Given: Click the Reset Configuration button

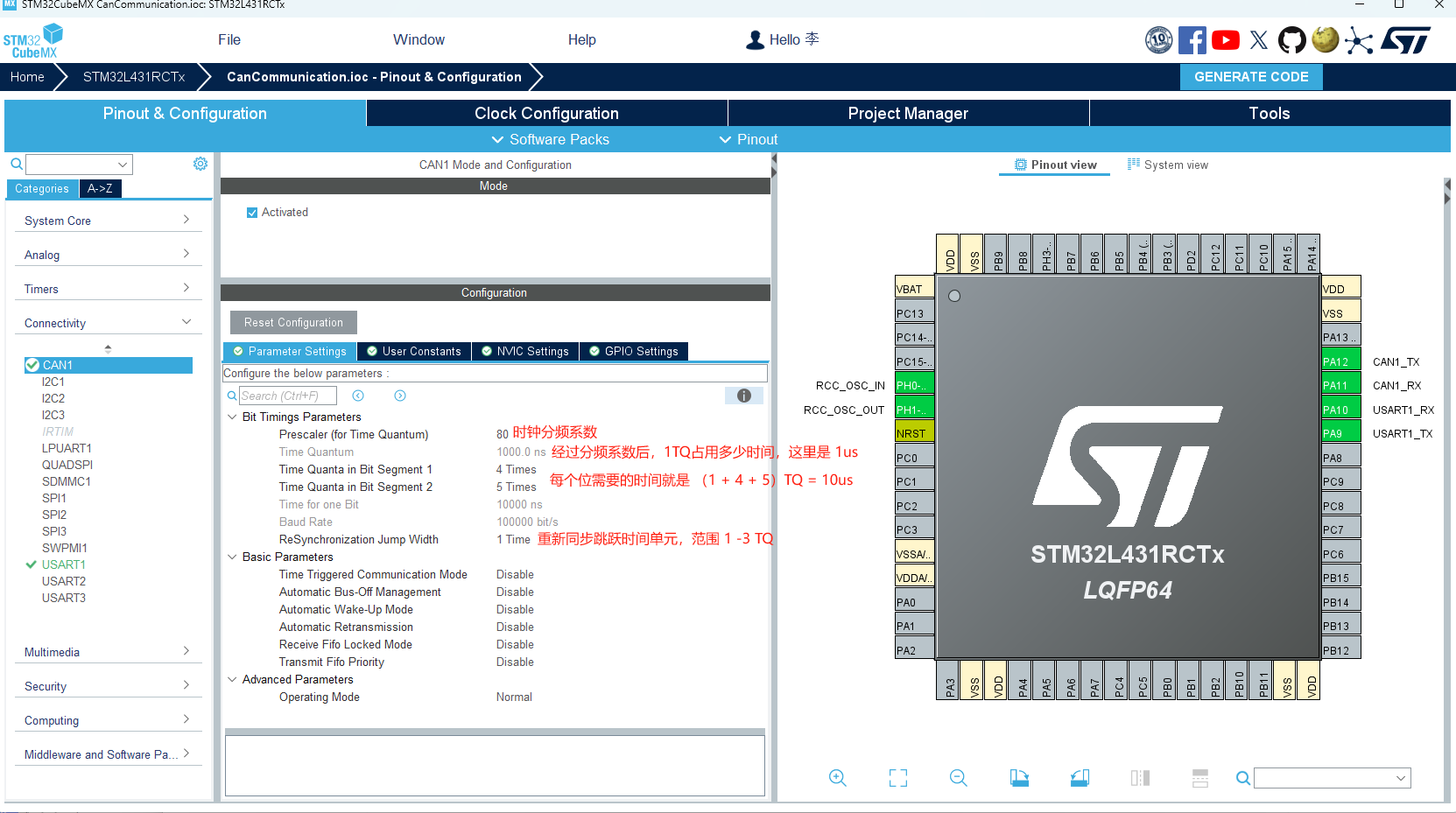Looking at the screenshot, I should pos(293,322).
